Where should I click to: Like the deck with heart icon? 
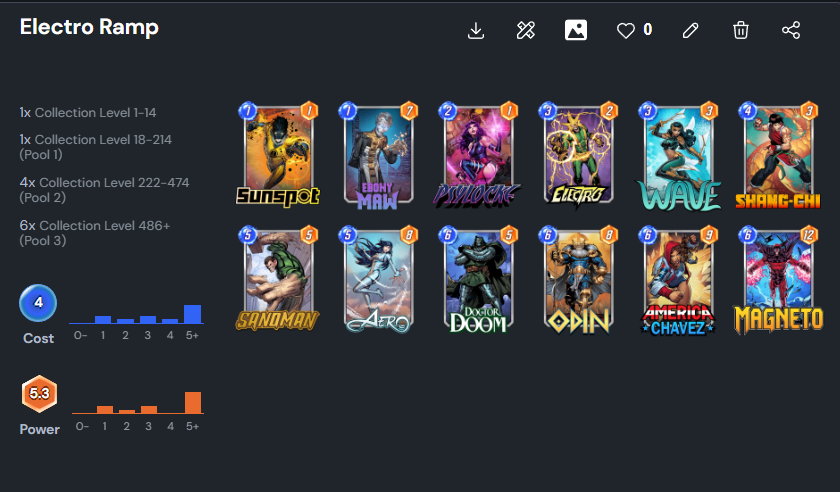click(625, 31)
